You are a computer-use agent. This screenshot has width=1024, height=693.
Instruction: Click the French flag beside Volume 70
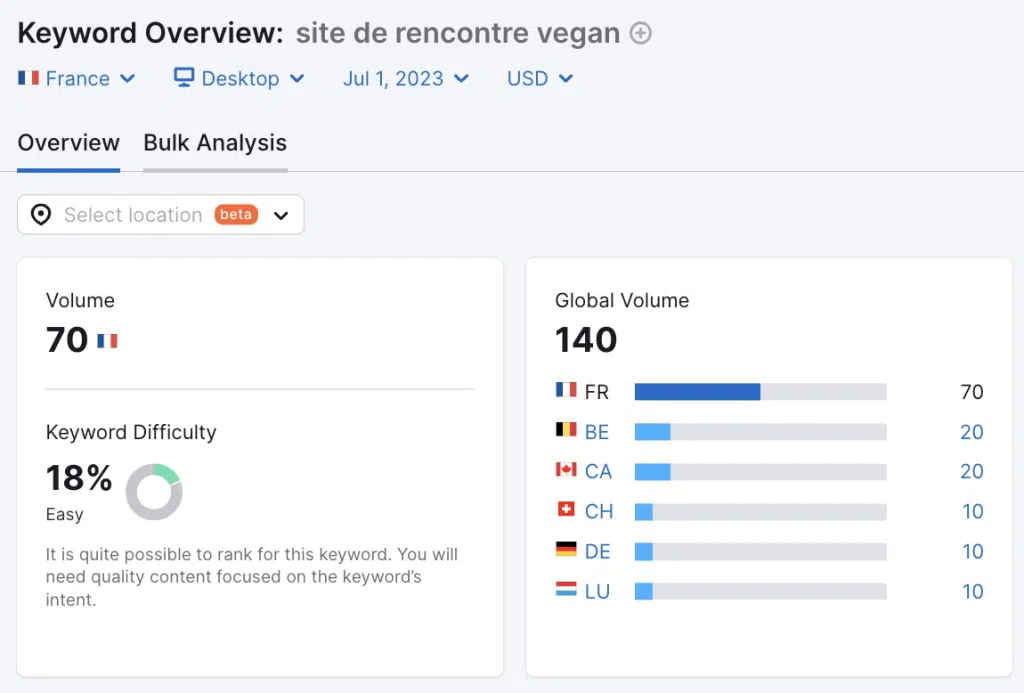107,340
